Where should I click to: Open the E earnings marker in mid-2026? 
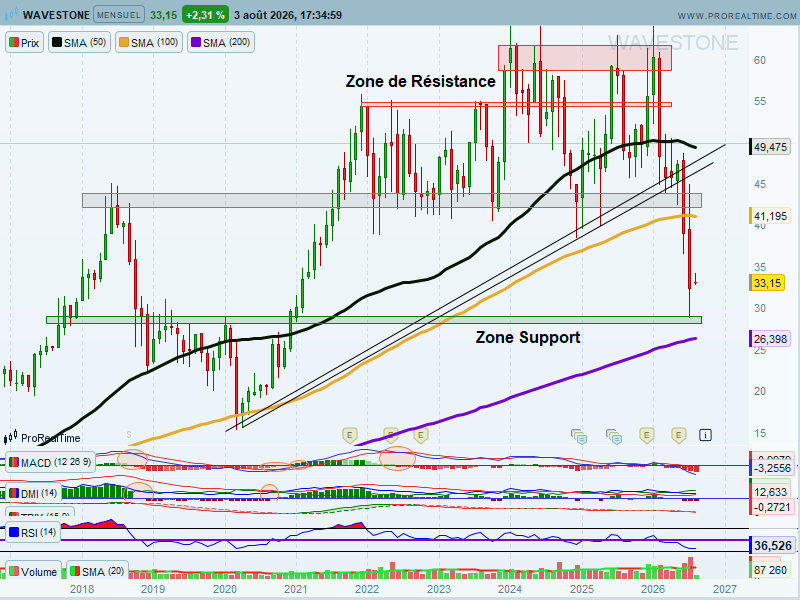[679, 435]
